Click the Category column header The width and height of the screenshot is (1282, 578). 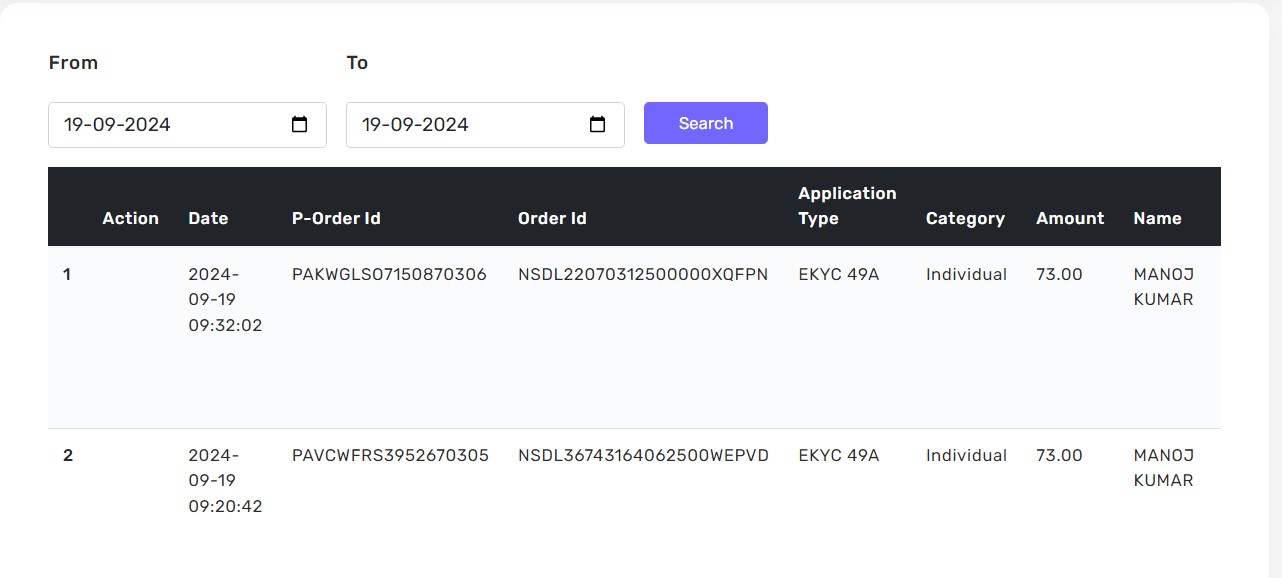(x=965, y=218)
